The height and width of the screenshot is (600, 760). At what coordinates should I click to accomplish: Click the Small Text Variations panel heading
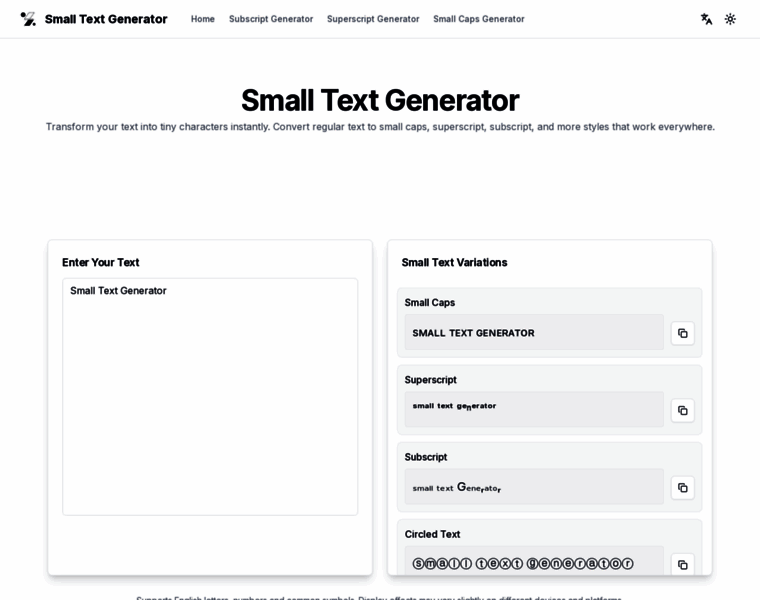pyautogui.click(x=454, y=262)
